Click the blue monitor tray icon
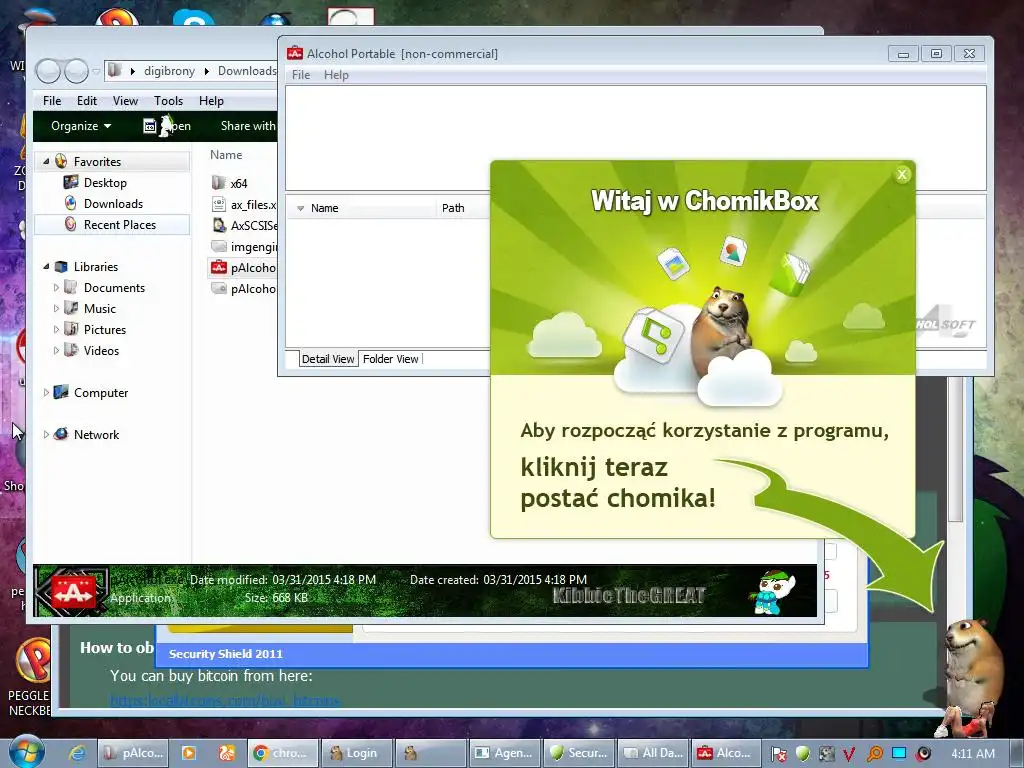 pyautogui.click(x=899, y=753)
